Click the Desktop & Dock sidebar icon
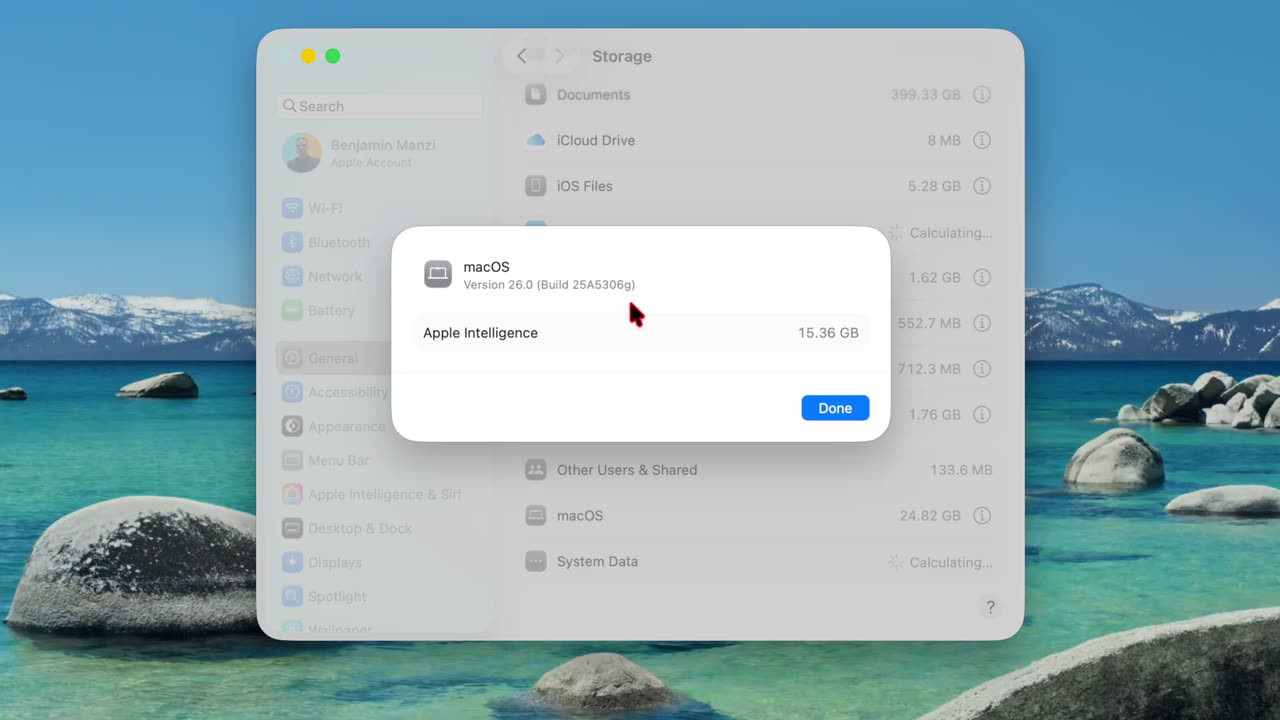The height and width of the screenshot is (720, 1280). coord(292,528)
